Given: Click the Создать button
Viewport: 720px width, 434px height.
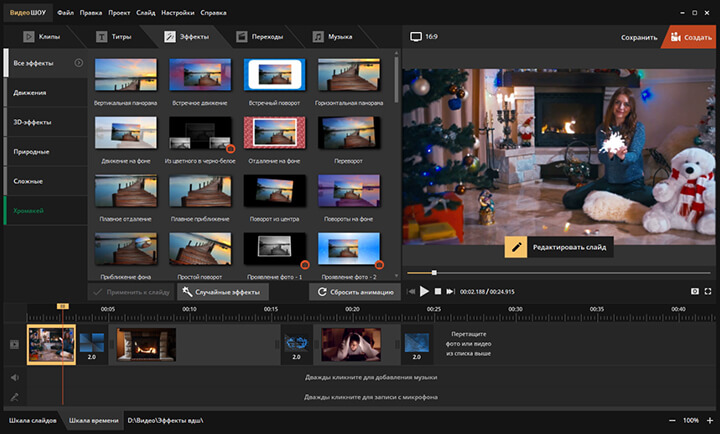Looking at the screenshot, I should 690,37.
